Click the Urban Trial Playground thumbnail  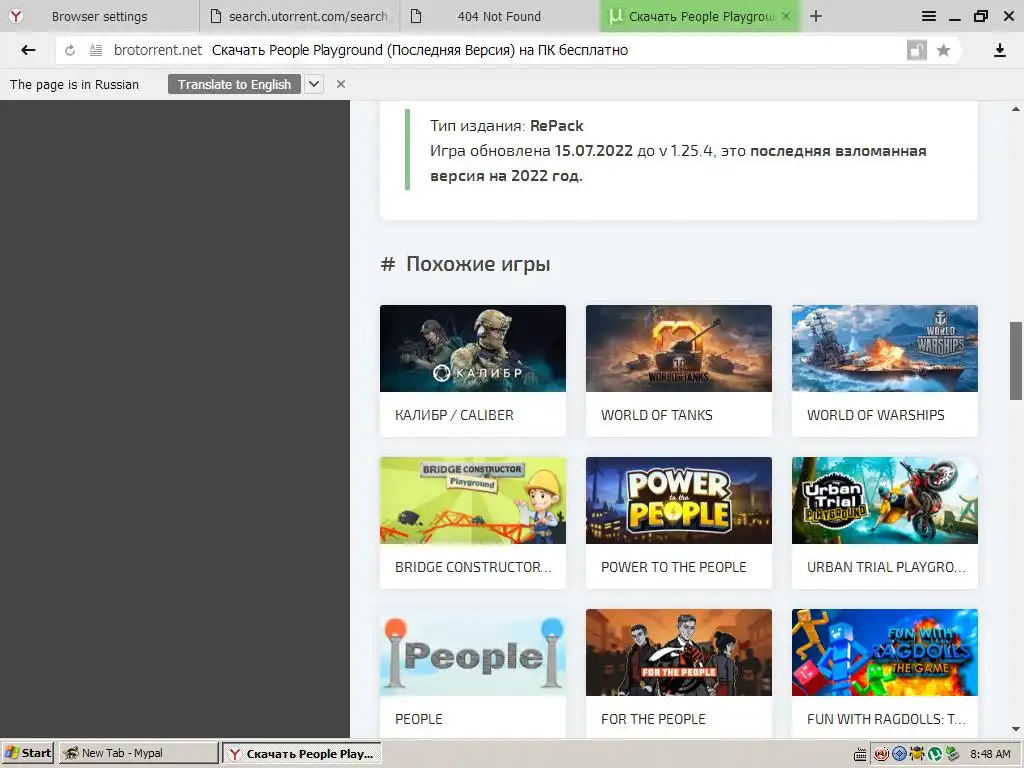[885, 500]
